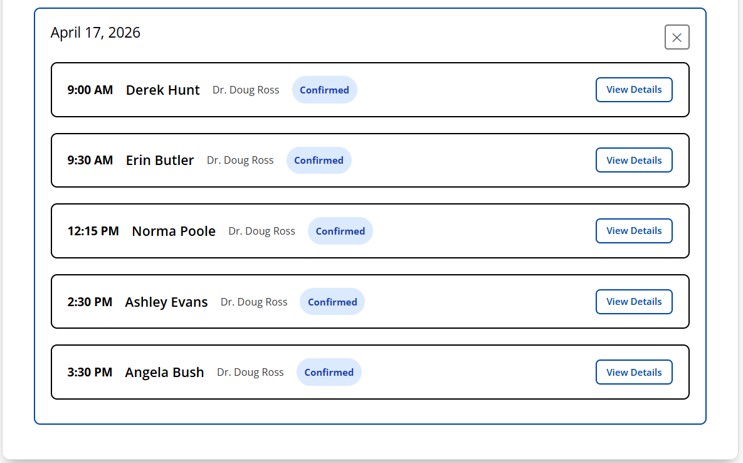View details for Erin Butler's appointment
Screen dimensions: 743x463
(634, 160)
